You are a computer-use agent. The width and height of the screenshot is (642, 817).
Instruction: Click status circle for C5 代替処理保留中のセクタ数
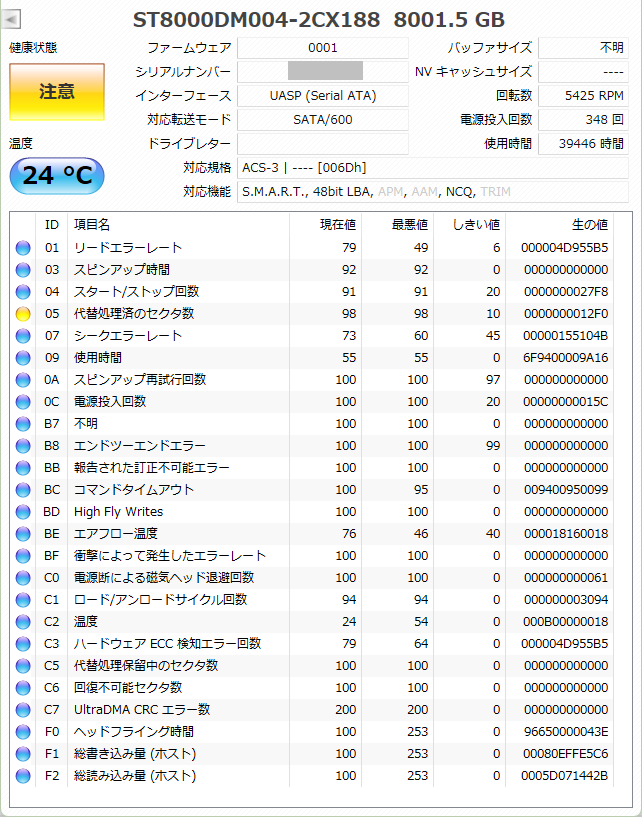[23, 666]
